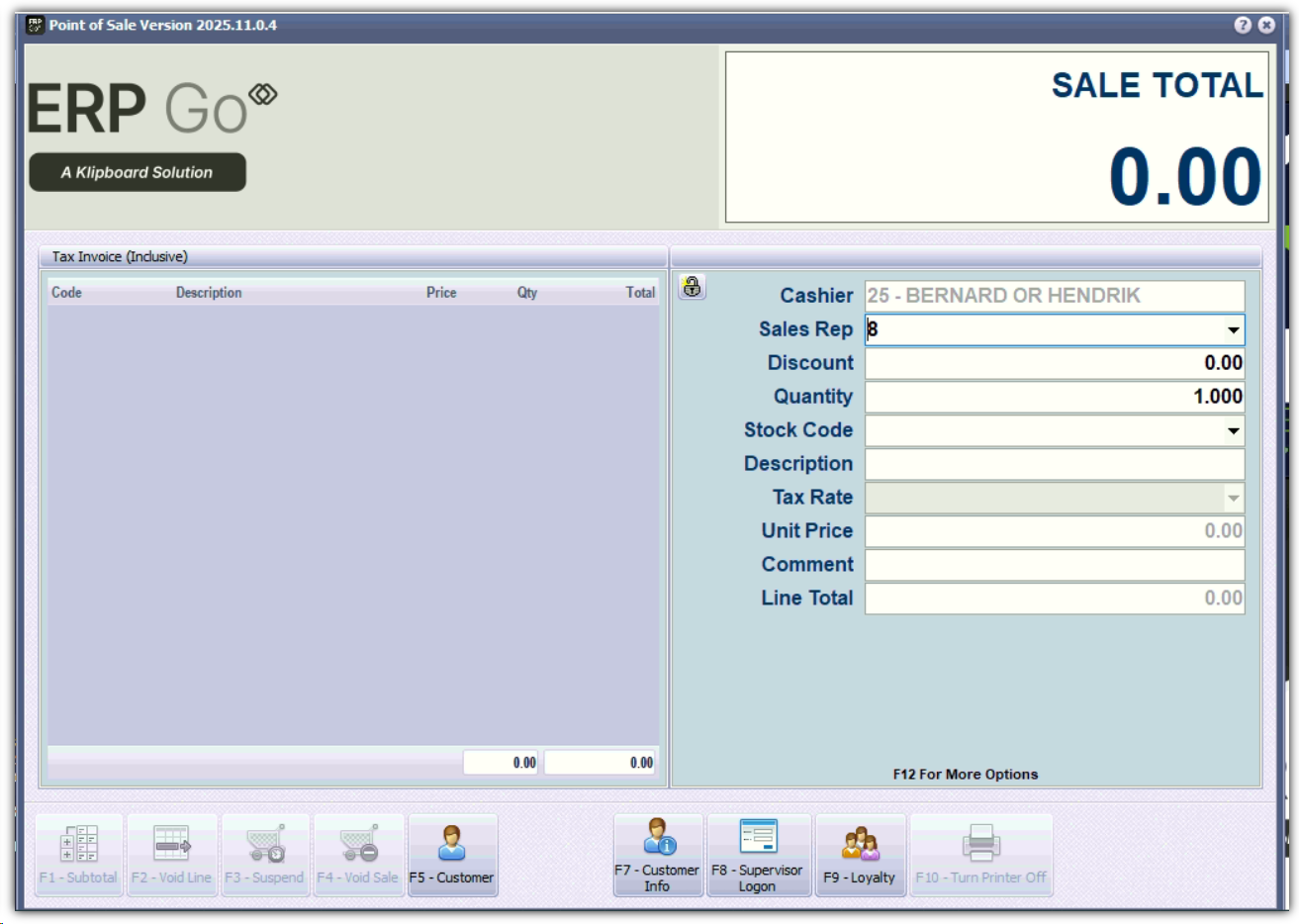Click the F1 - Subtotal icon button
The height and width of the screenshot is (924, 1299).
point(79,855)
